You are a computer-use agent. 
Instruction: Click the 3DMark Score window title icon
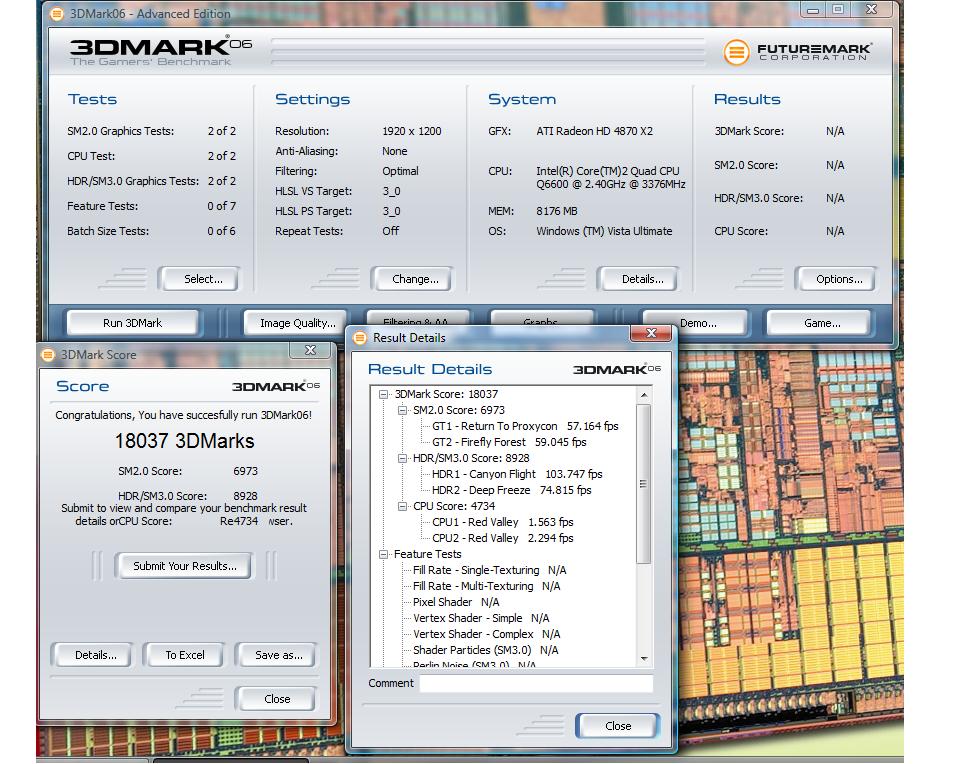pyautogui.click(x=48, y=354)
